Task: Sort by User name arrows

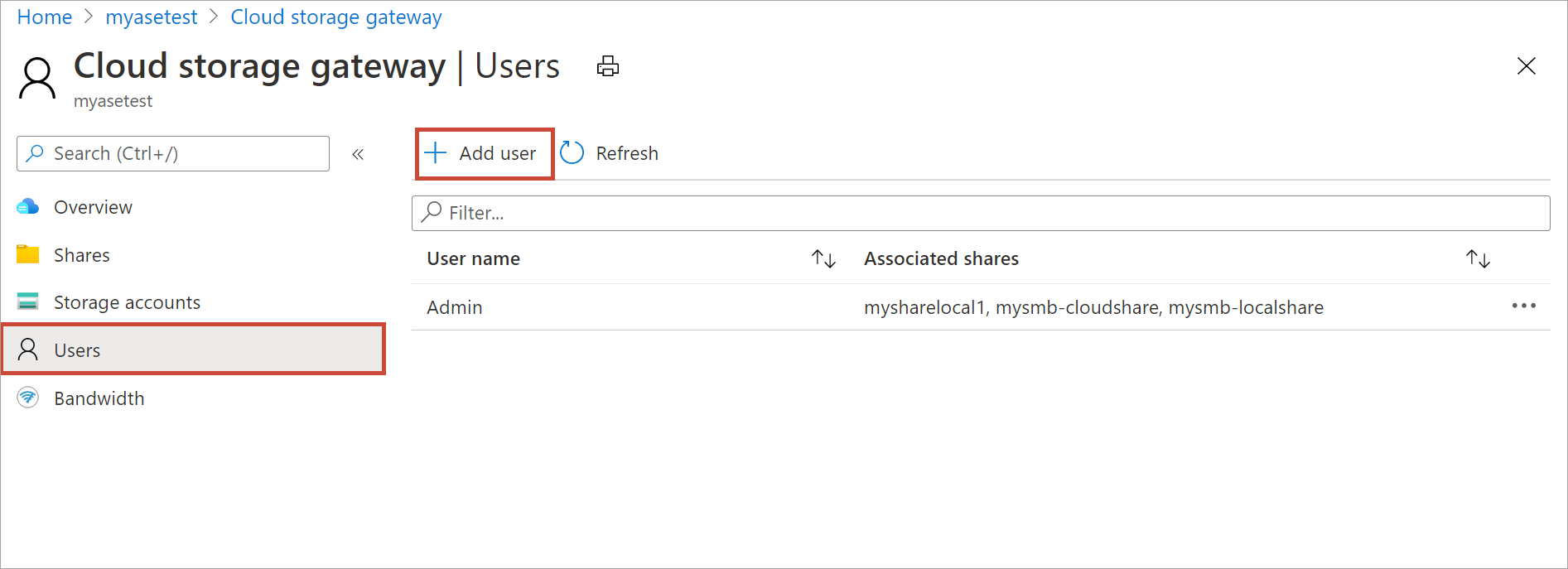Action: 823,259
